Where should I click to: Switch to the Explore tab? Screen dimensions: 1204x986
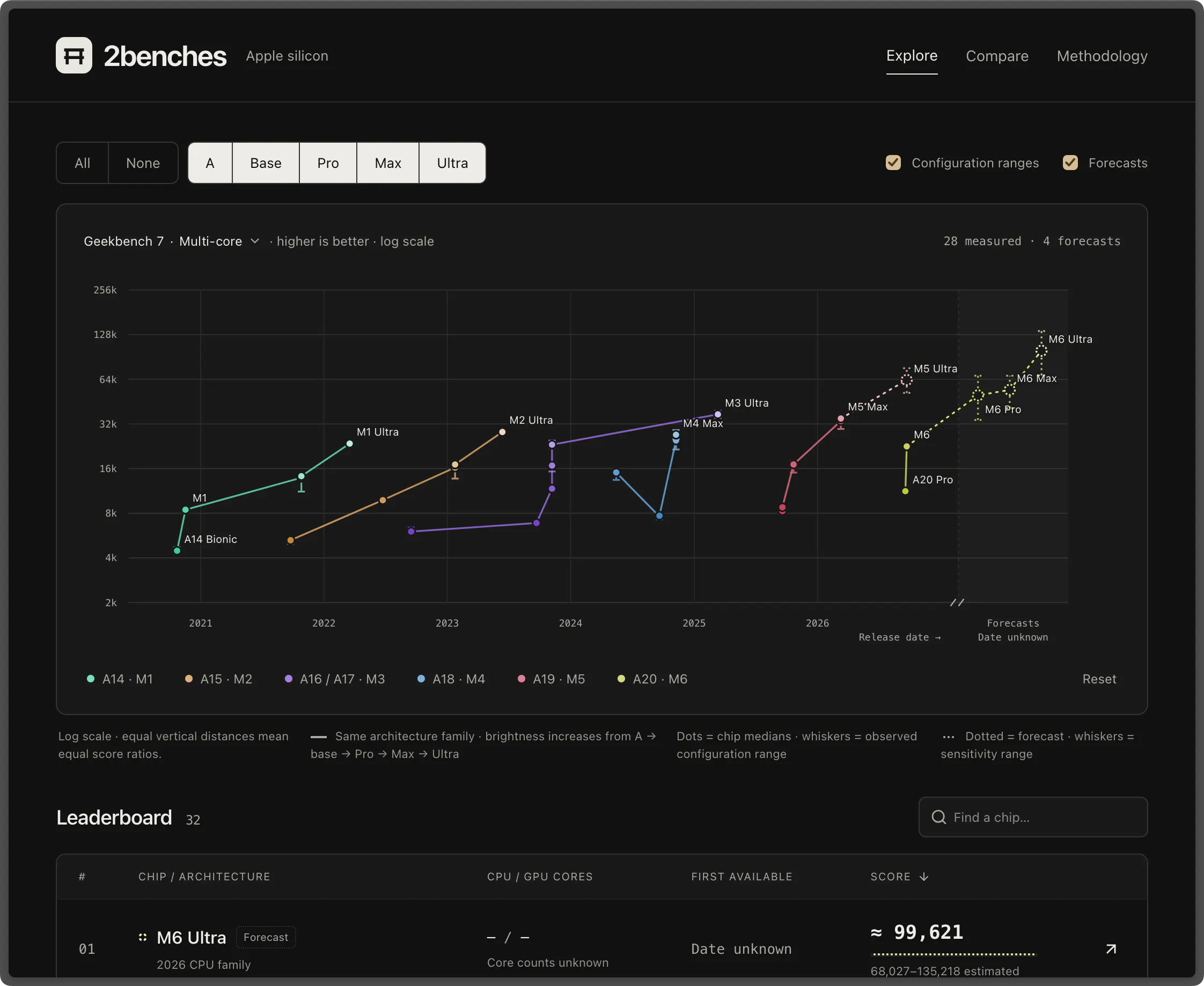pos(912,56)
